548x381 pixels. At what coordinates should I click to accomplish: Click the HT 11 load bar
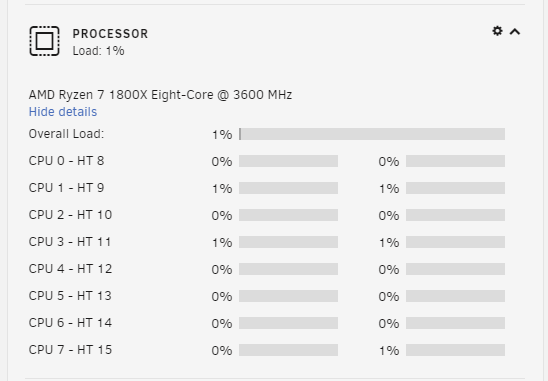(455, 242)
